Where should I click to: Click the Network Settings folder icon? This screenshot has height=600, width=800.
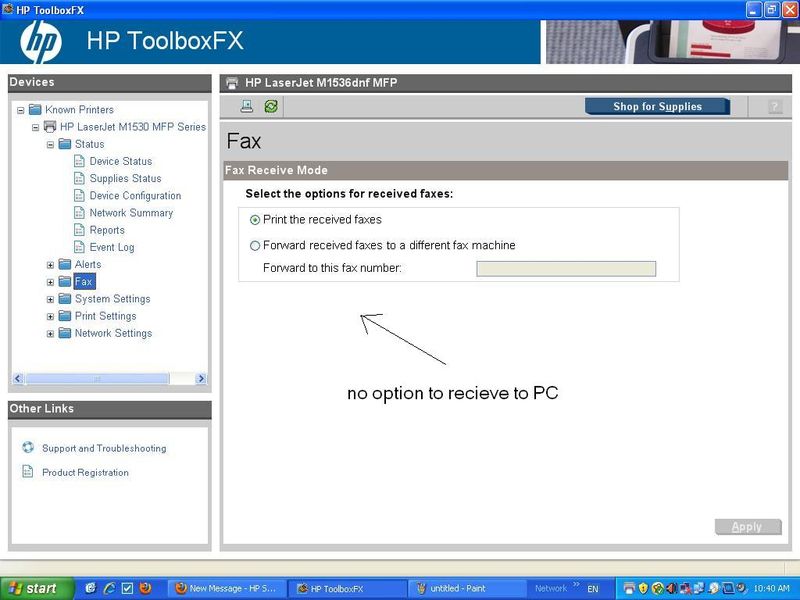[x=65, y=333]
